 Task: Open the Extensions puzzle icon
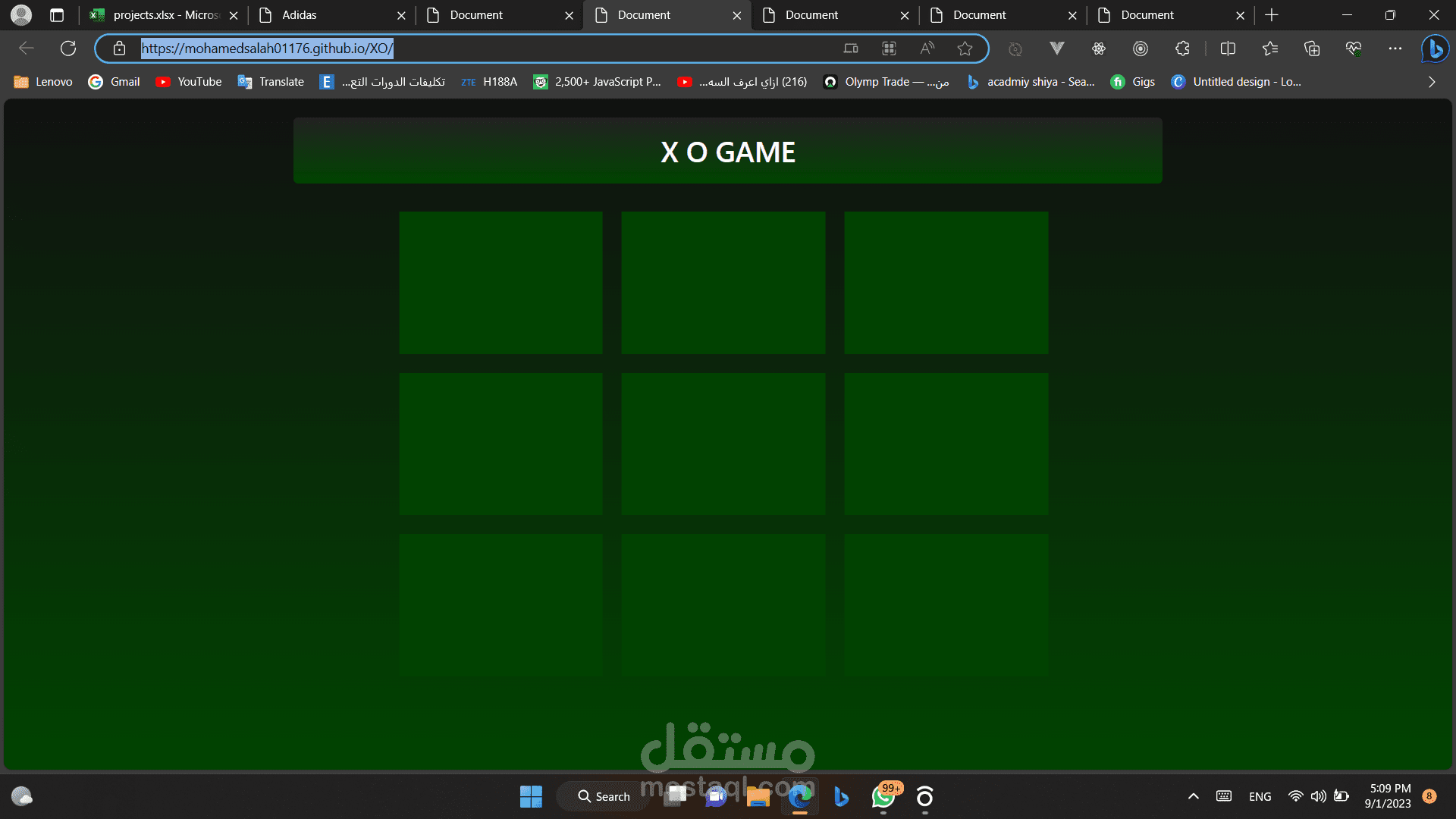tap(1182, 49)
